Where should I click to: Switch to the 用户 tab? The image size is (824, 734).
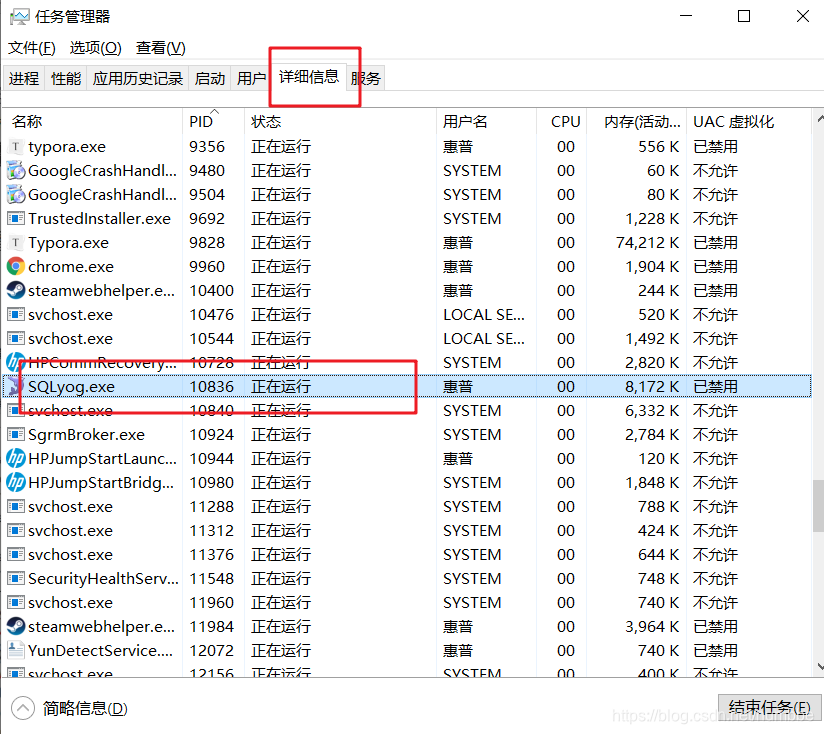click(251, 78)
